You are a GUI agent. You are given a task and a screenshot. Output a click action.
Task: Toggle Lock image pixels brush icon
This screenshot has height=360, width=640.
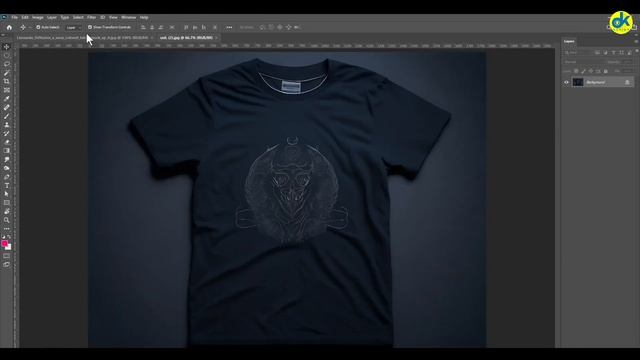pos(583,71)
